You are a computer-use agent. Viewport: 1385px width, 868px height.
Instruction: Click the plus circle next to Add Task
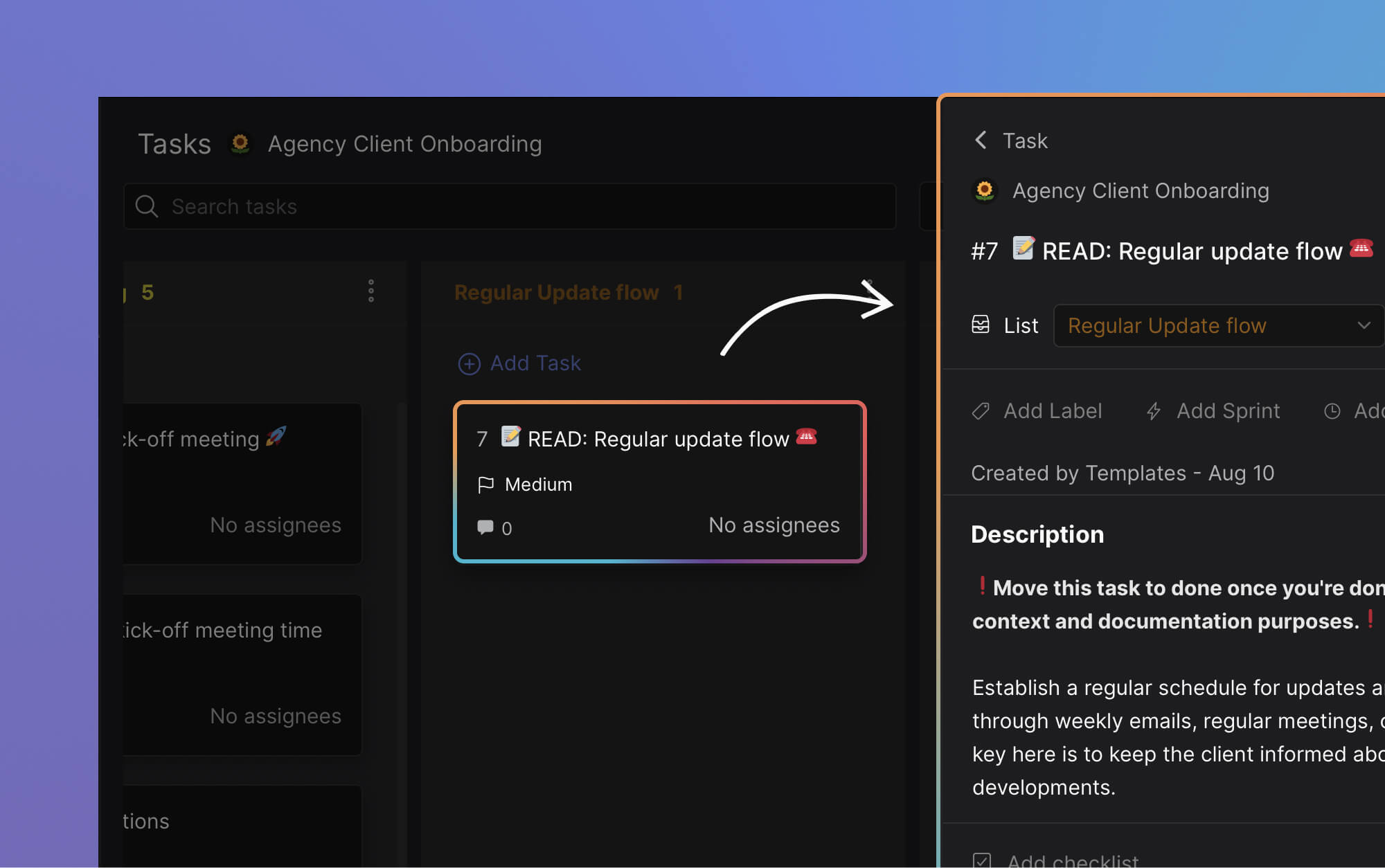(470, 363)
